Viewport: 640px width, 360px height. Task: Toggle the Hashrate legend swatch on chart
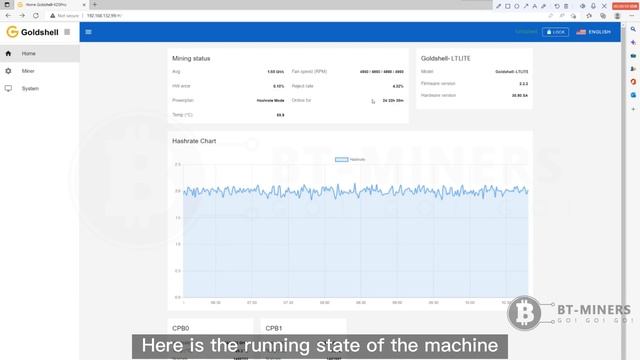[x=342, y=160]
